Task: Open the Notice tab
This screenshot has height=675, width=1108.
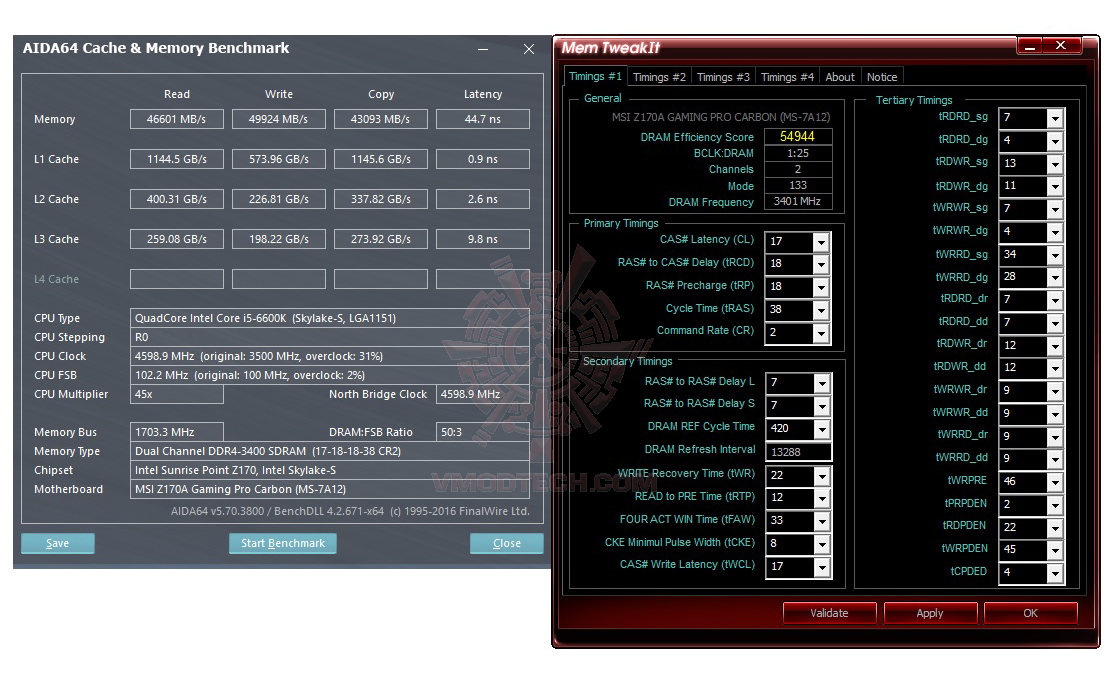Action: coord(882,77)
